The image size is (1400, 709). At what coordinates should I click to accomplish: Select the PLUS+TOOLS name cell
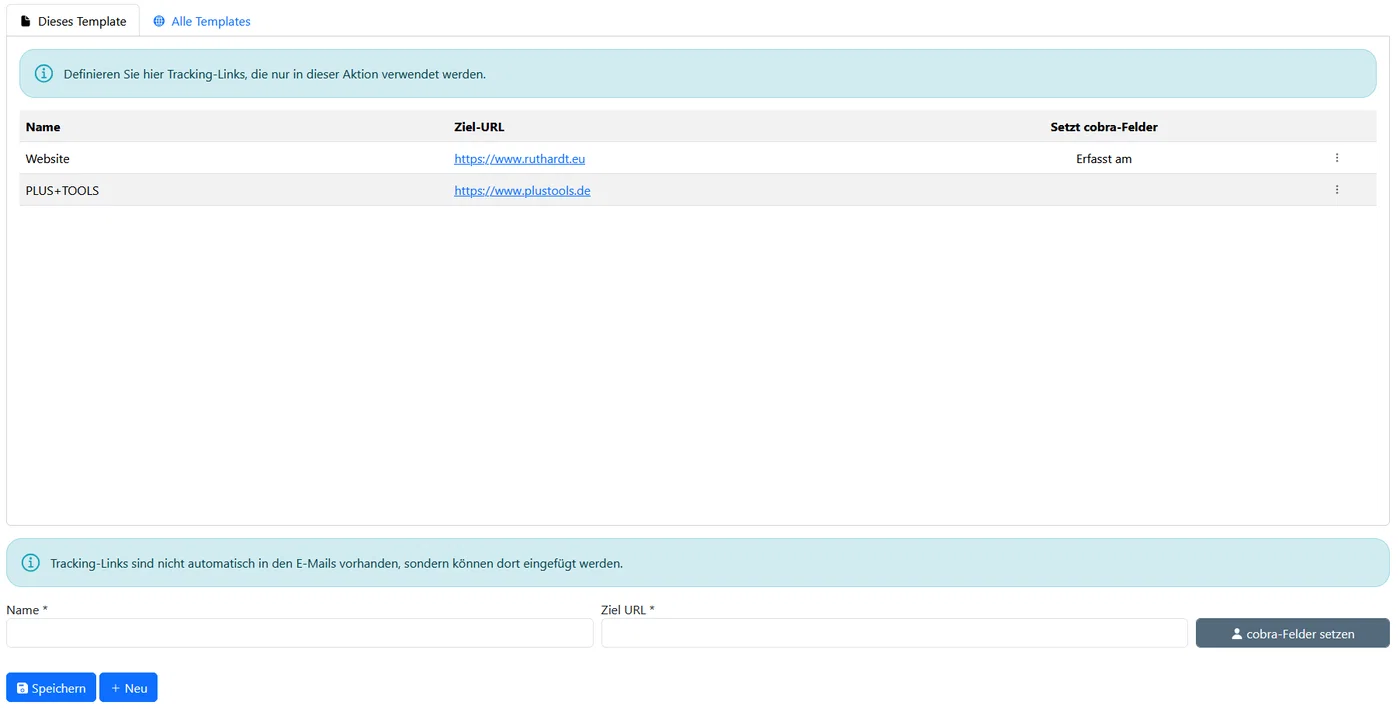pos(62,191)
